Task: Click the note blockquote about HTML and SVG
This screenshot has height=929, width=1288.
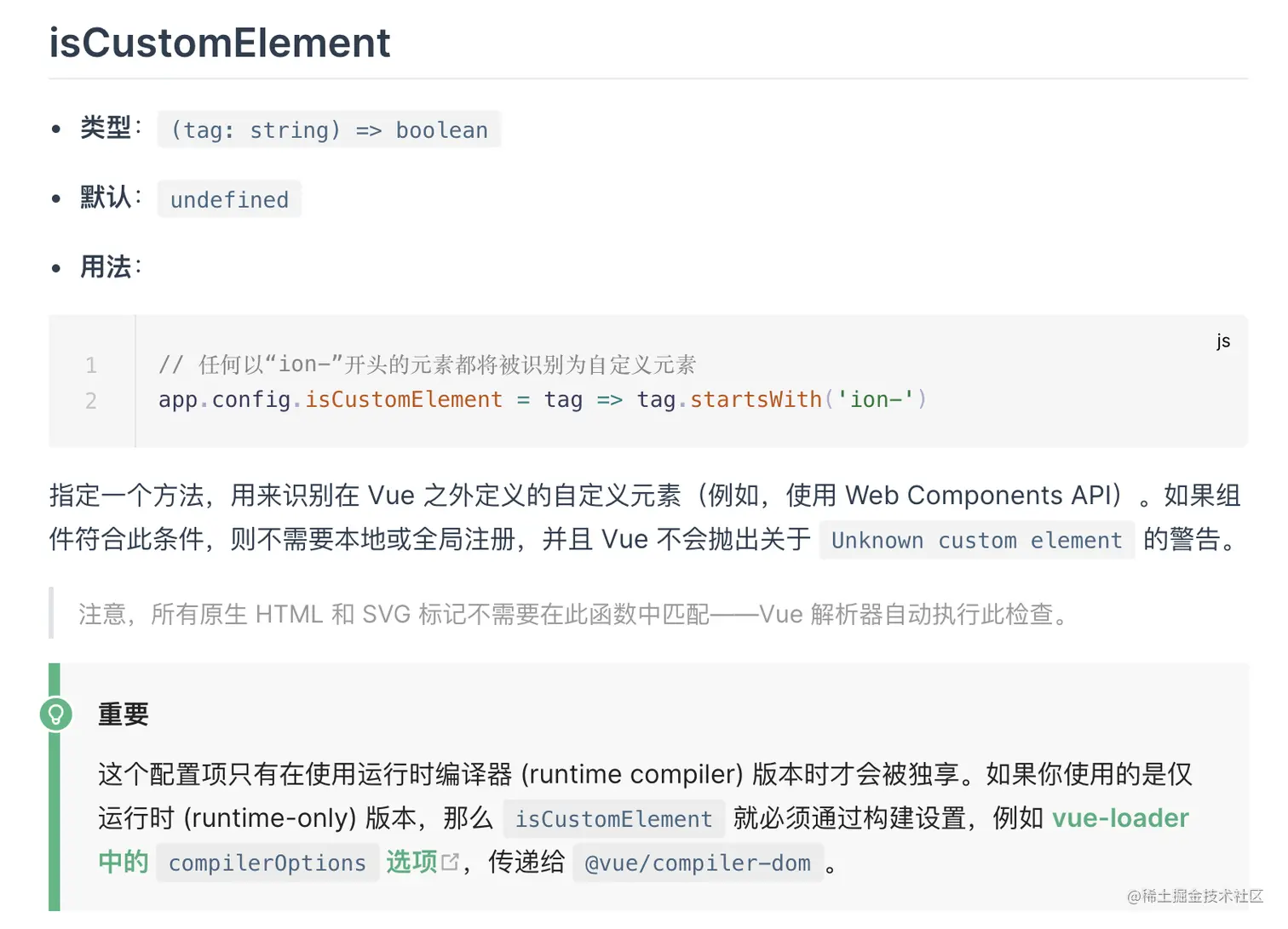Action: pos(573,613)
